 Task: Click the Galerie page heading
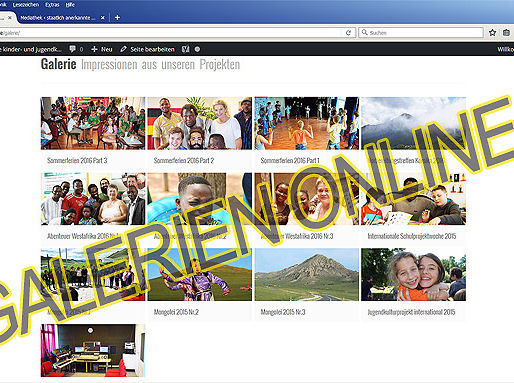coord(59,64)
